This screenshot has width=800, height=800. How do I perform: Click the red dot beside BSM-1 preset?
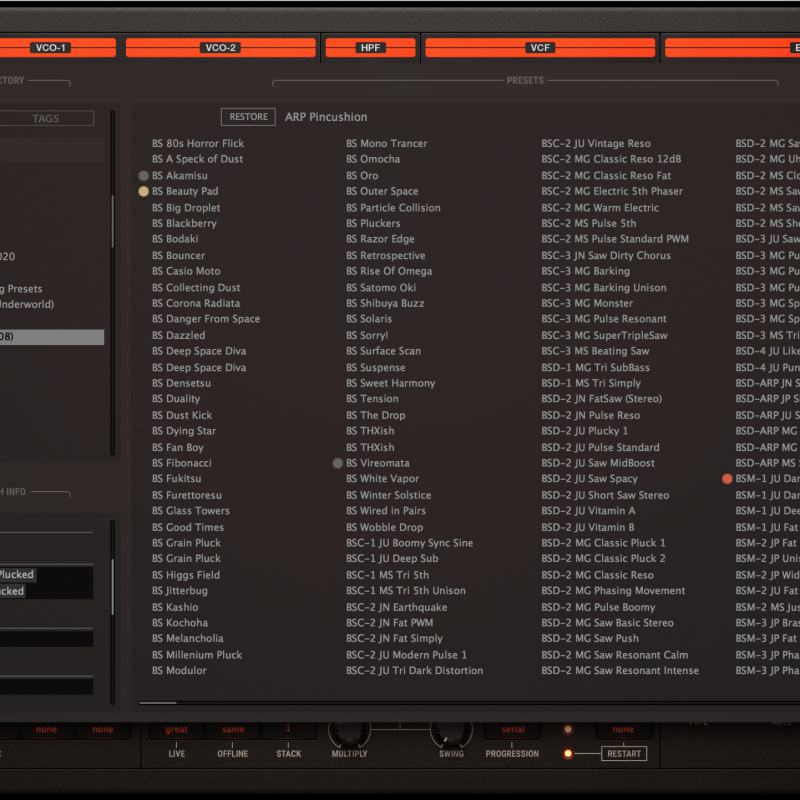coord(727,479)
